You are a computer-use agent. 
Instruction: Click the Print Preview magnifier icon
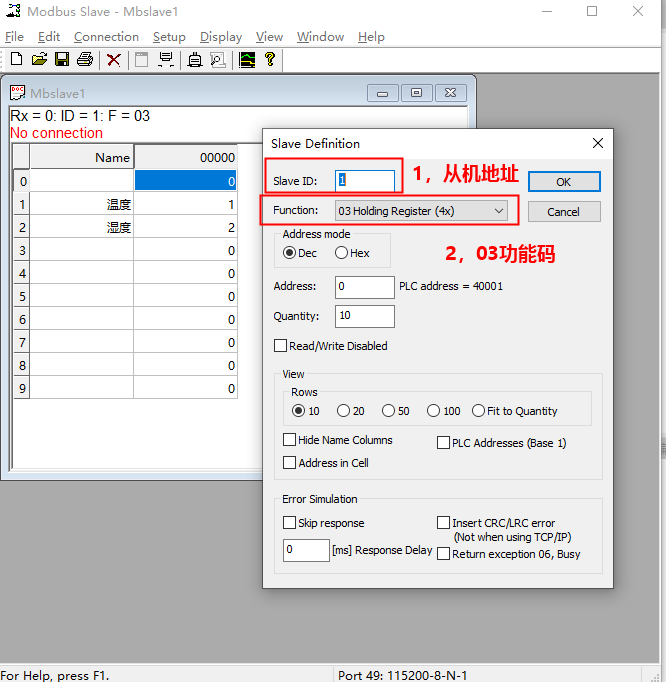(218, 60)
